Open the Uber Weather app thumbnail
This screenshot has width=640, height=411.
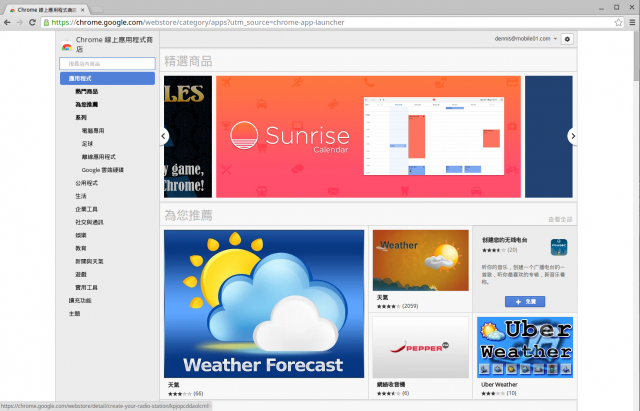tap(525, 347)
